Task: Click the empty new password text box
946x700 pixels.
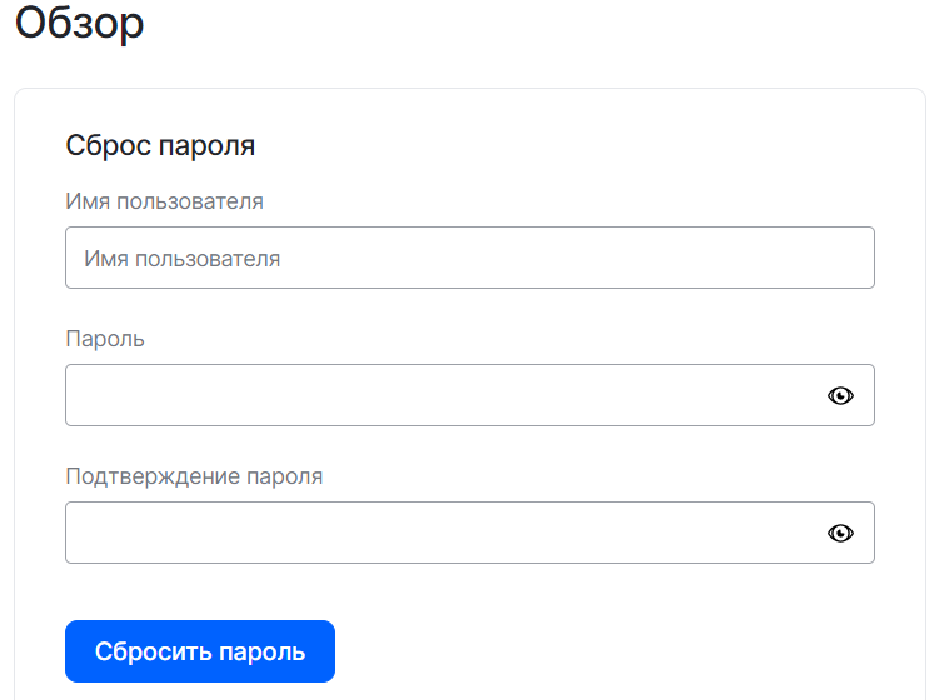Action: 440,396
